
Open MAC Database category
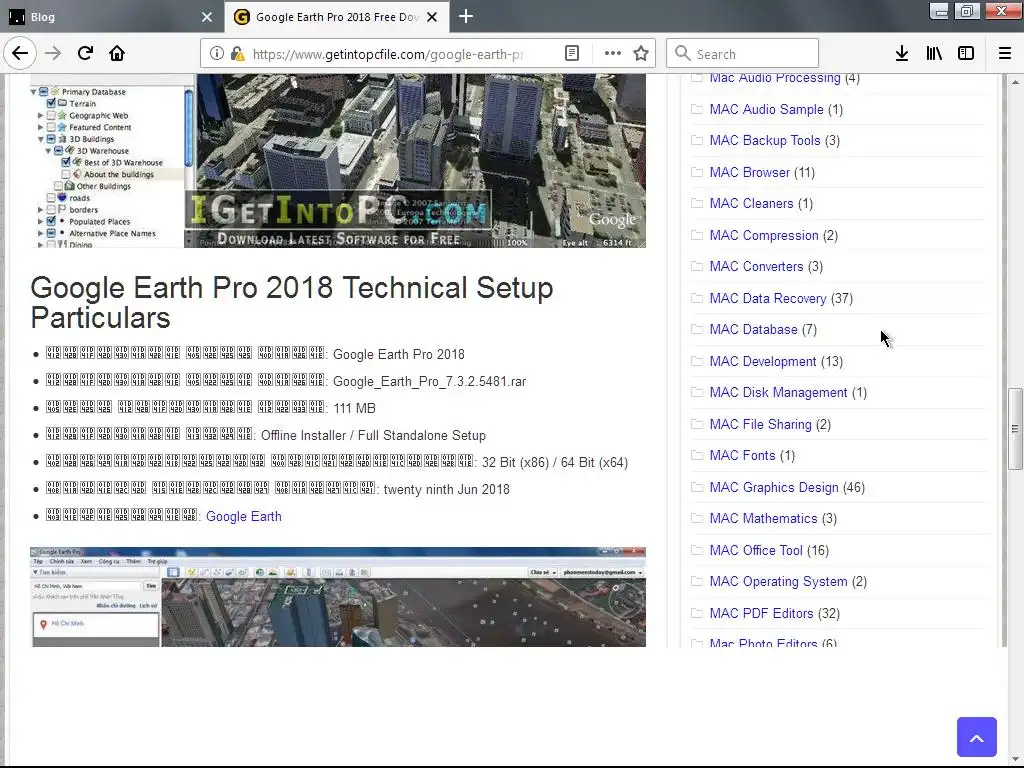point(753,330)
